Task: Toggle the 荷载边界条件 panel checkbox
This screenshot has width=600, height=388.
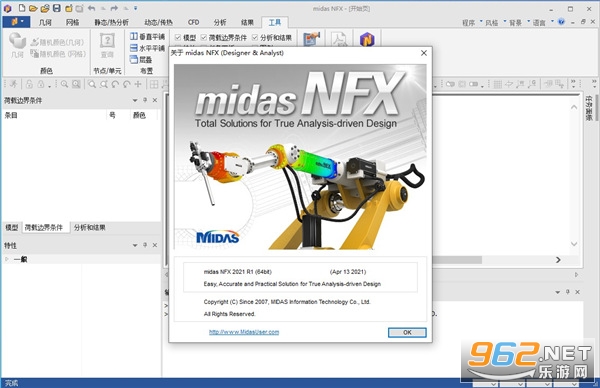Action: point(204,37)
